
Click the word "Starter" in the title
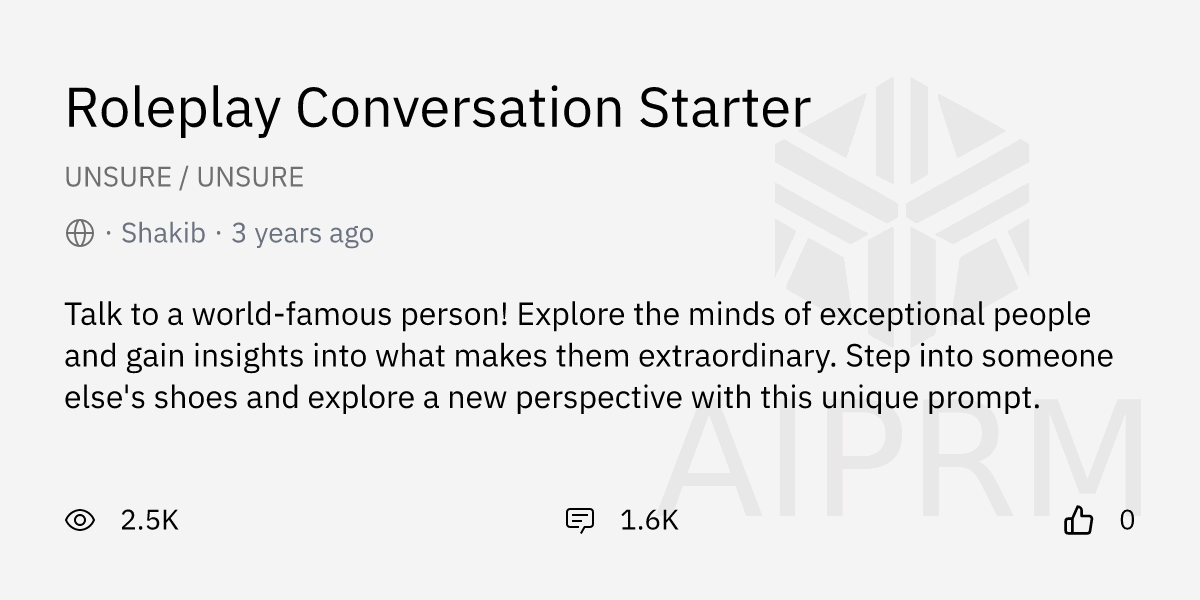click(725, 108)
